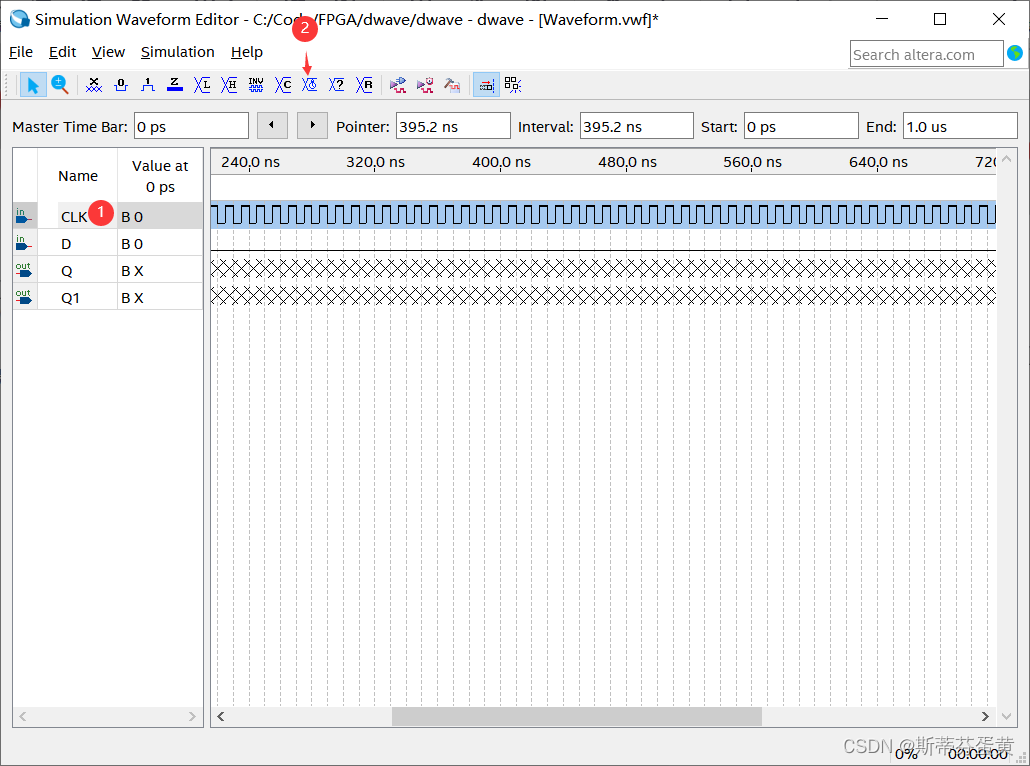Click the CLK value B 0 cell
The image size is (1030, 766).
160,217
